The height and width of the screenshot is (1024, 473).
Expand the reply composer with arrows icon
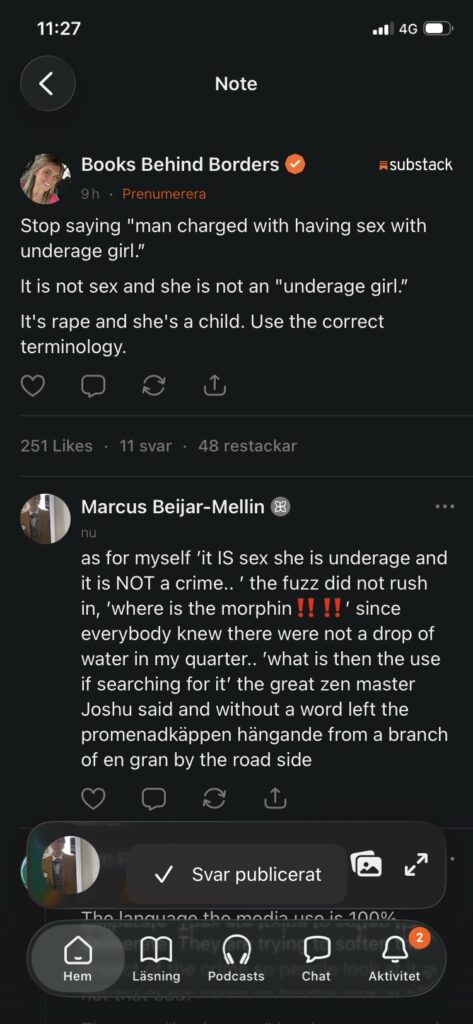[416, 865]
